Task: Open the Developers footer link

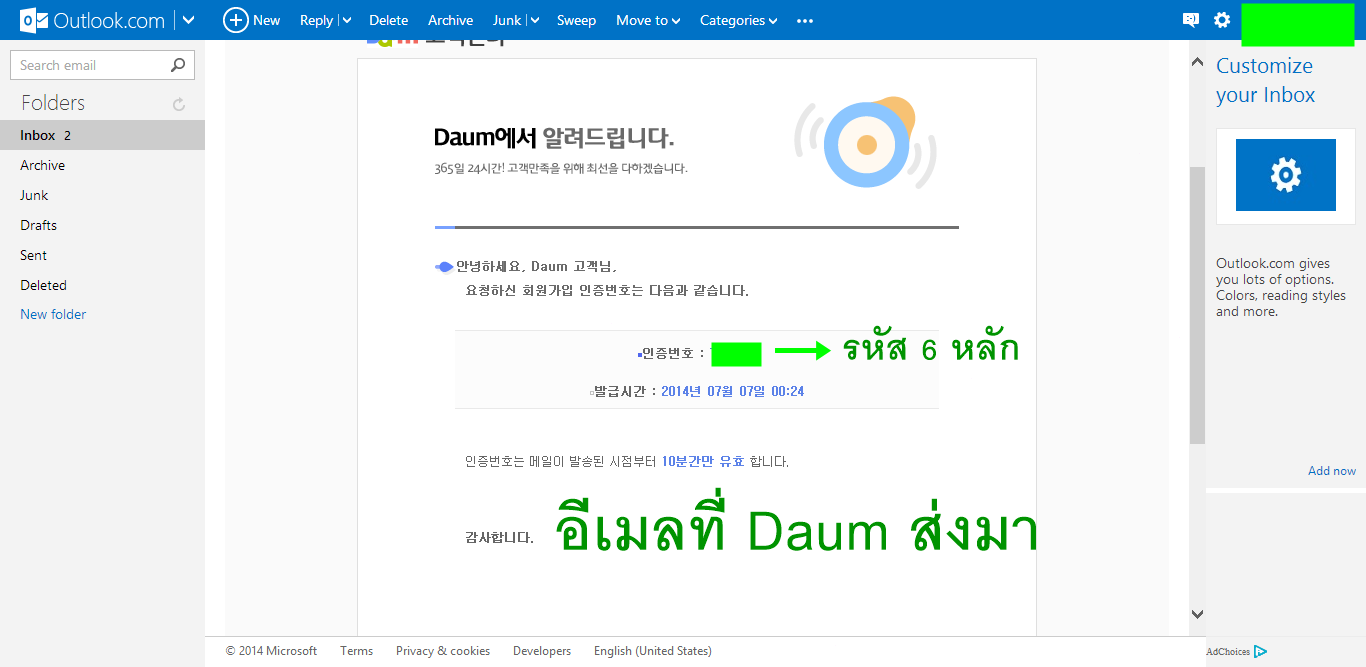Action: tap(542, 651)
